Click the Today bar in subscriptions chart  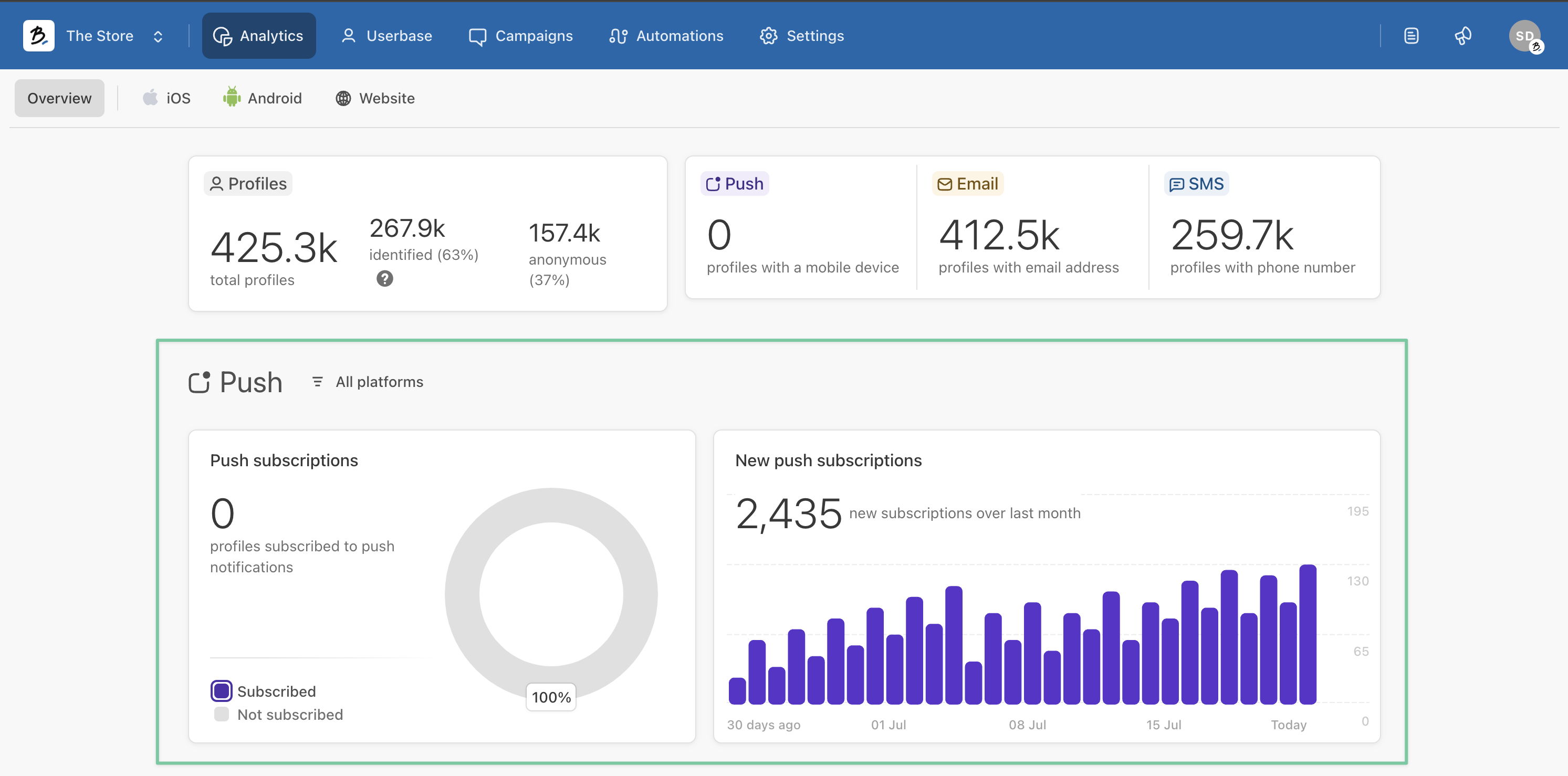click(x=1308, y=634)
